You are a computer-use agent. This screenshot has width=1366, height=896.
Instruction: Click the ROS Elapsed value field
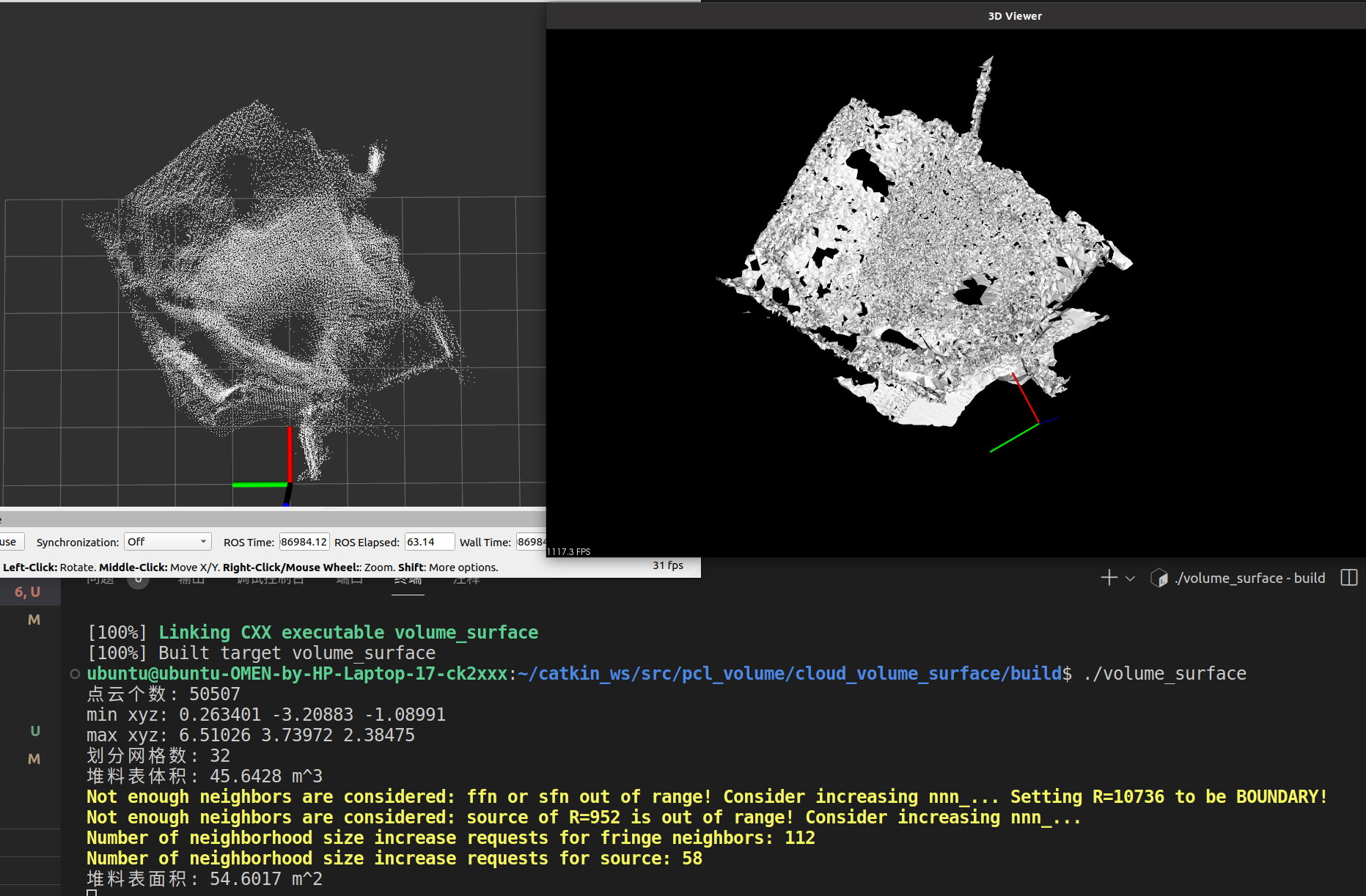coord(429,542)
